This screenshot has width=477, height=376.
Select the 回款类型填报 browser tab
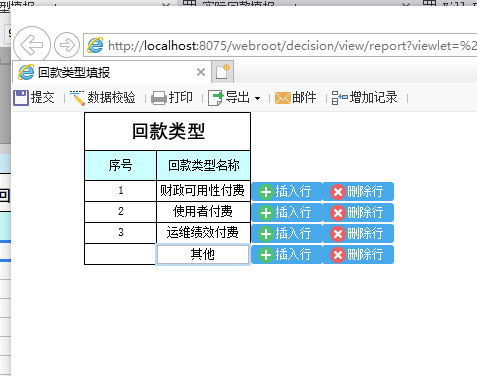click(112, 72)
